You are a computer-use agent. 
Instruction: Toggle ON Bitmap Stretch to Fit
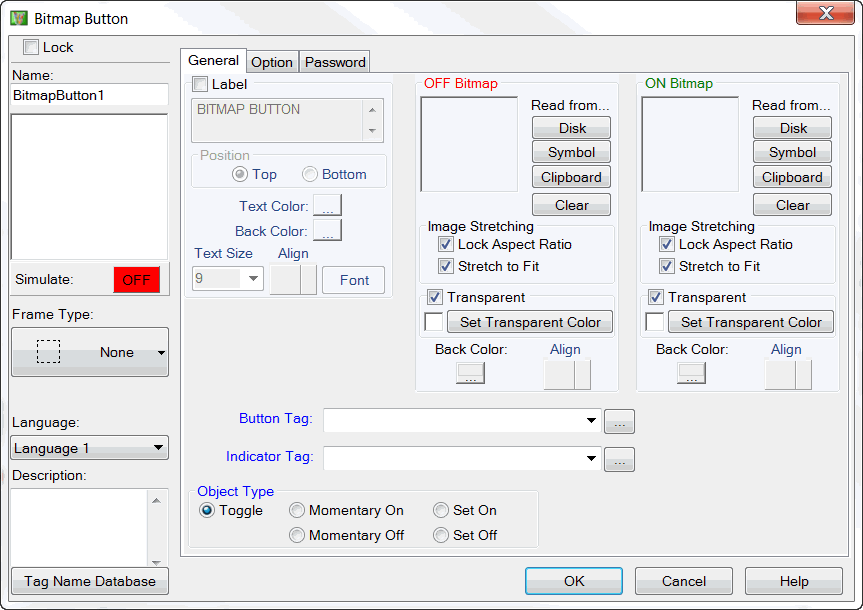point(667,266)
